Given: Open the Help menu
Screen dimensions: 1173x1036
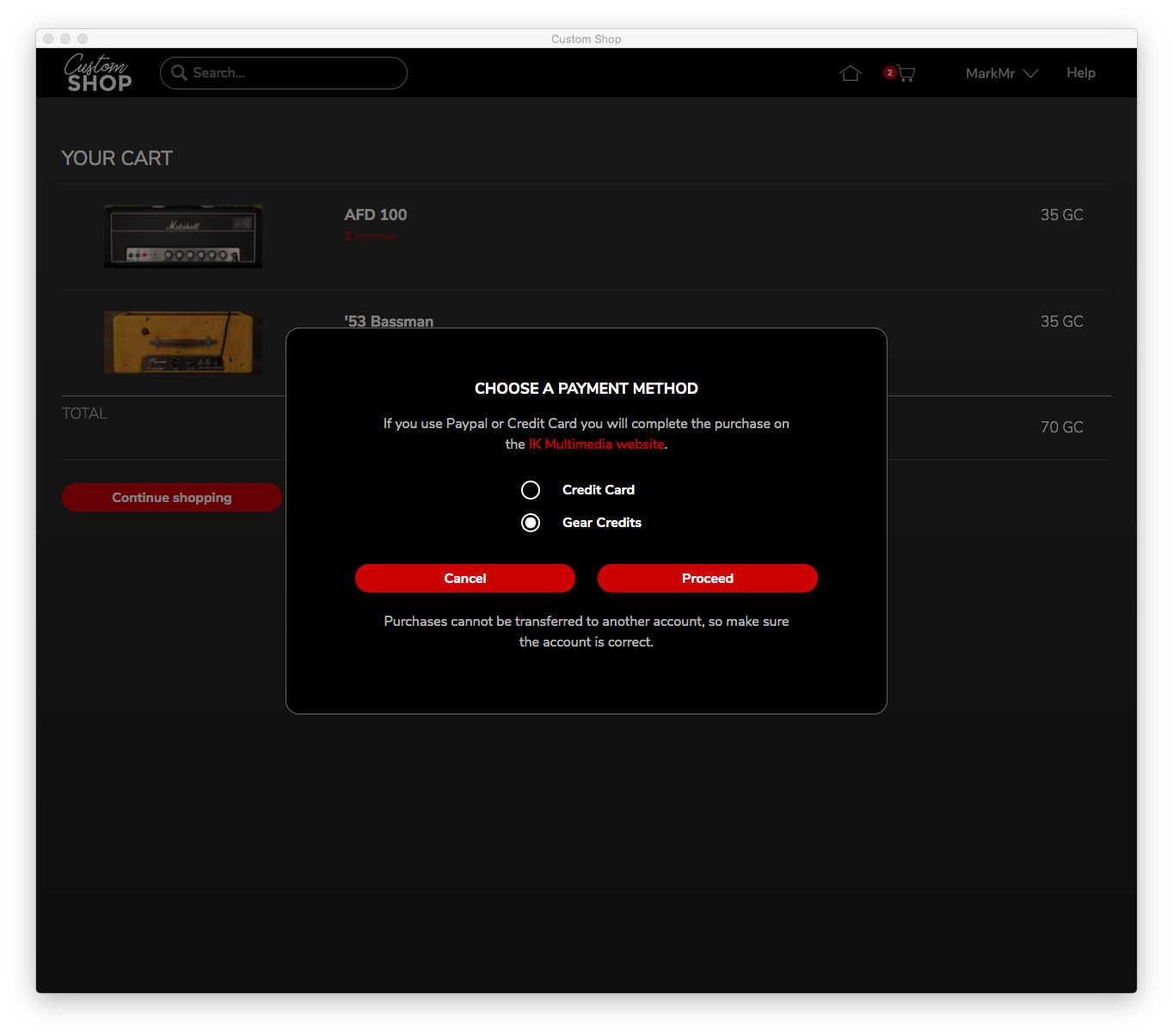Looking at the screenshot, I should point(1080,73).
